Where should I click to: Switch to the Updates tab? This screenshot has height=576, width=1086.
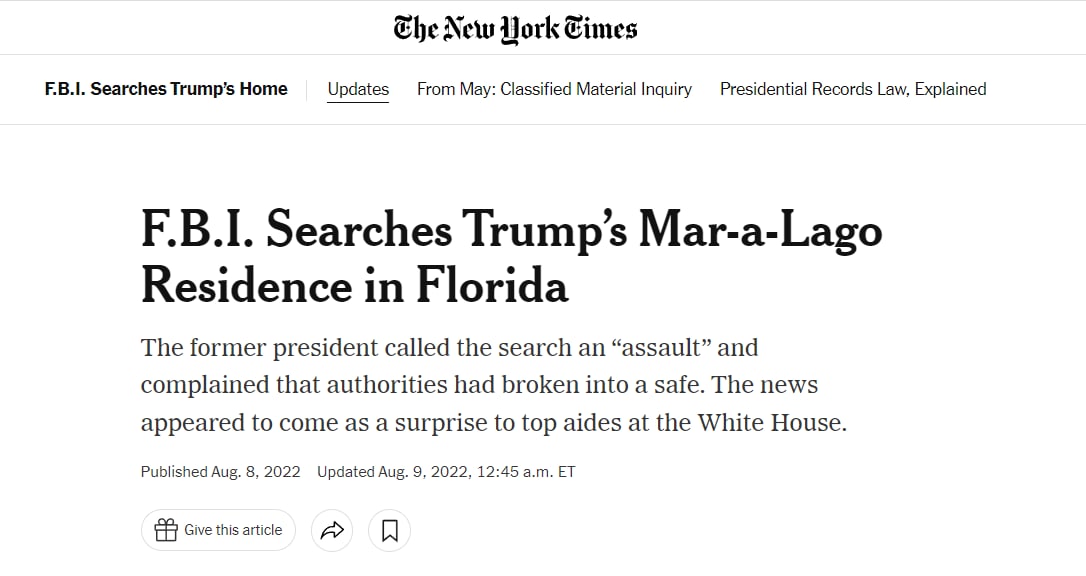point(358,89)
